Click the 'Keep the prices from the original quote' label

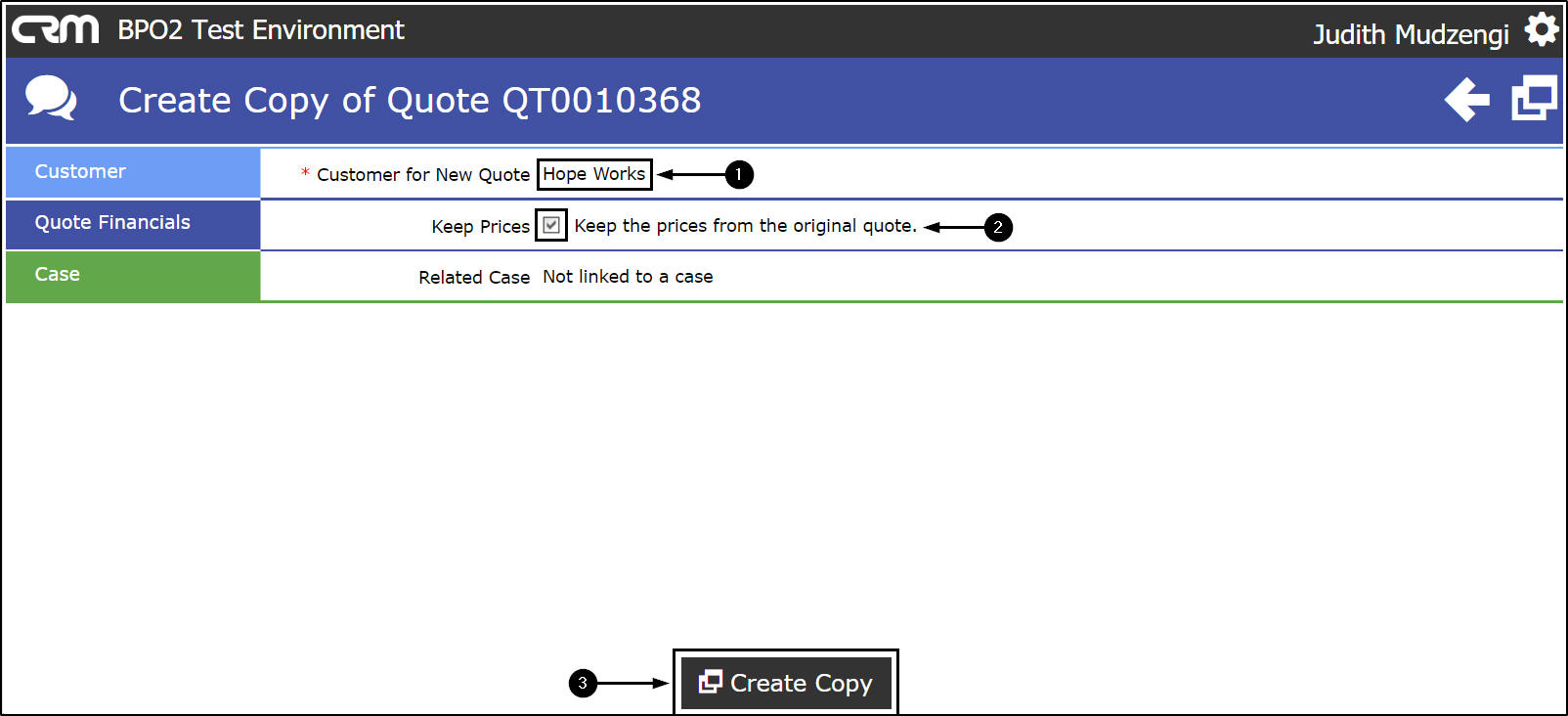tap(745, 226)
